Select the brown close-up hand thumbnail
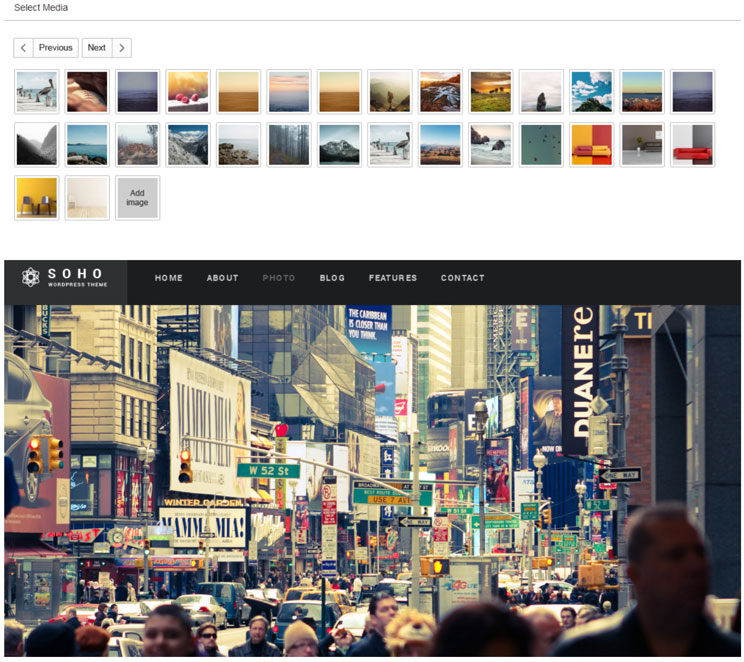Screen dimensions: 744x662 (x=87, y=92)
